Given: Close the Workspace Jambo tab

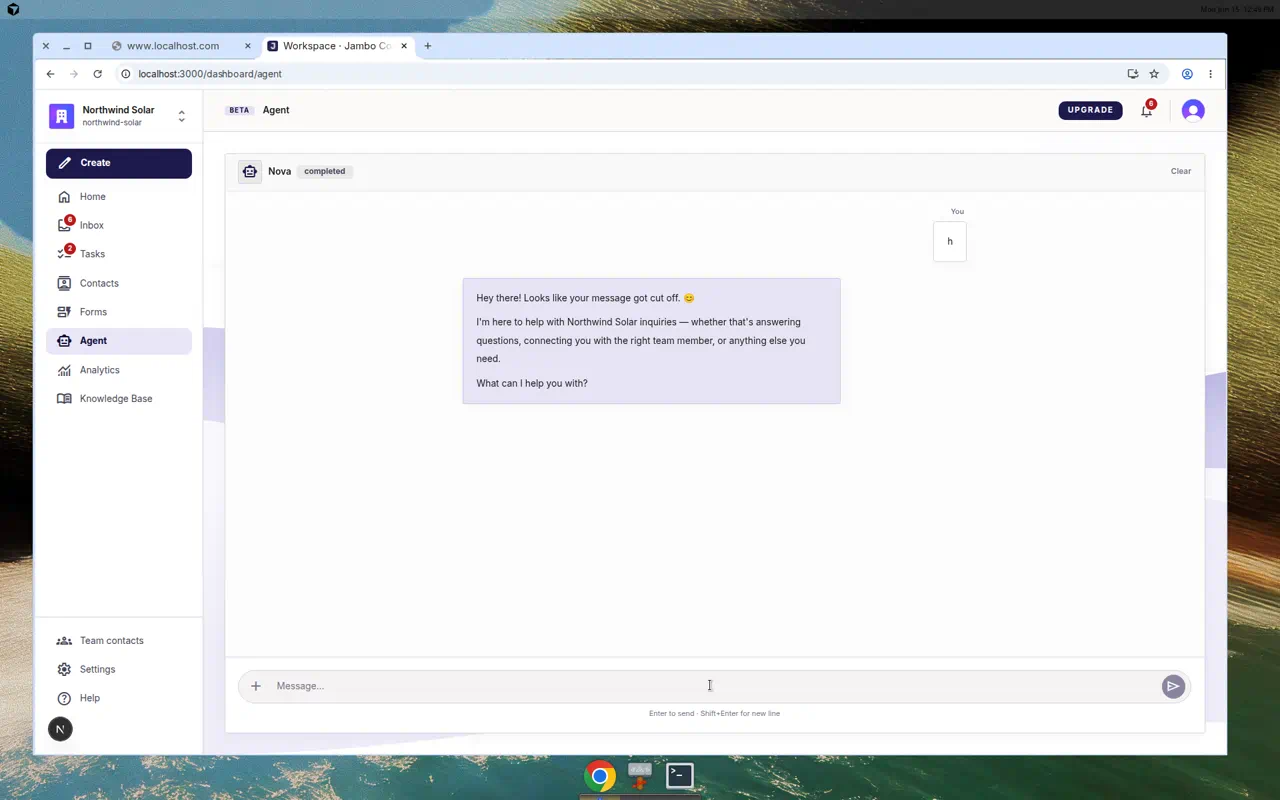Looking at the screenshot, I should click(404, 46).
